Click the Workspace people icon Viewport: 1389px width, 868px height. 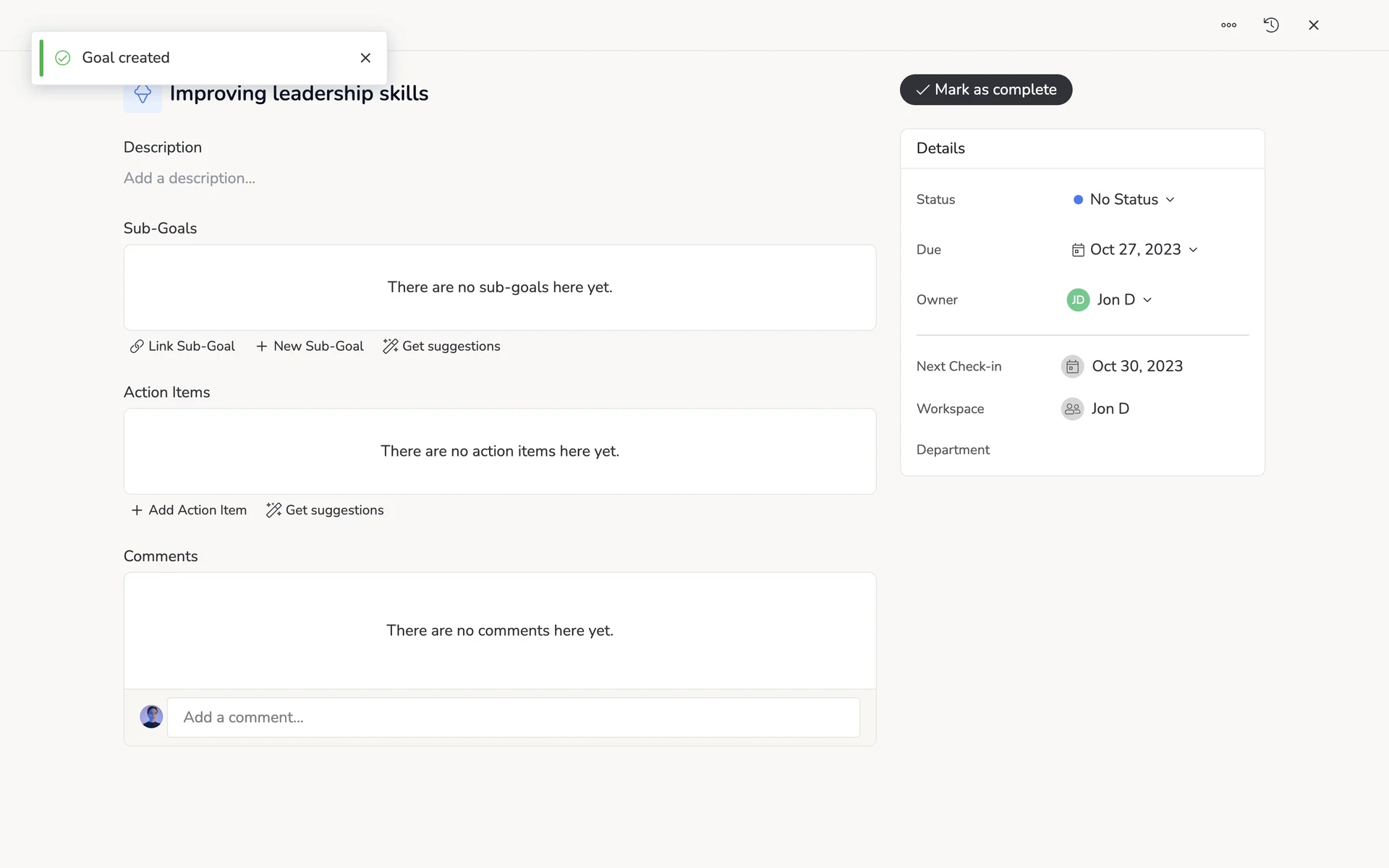click(x=1072, y=409)
